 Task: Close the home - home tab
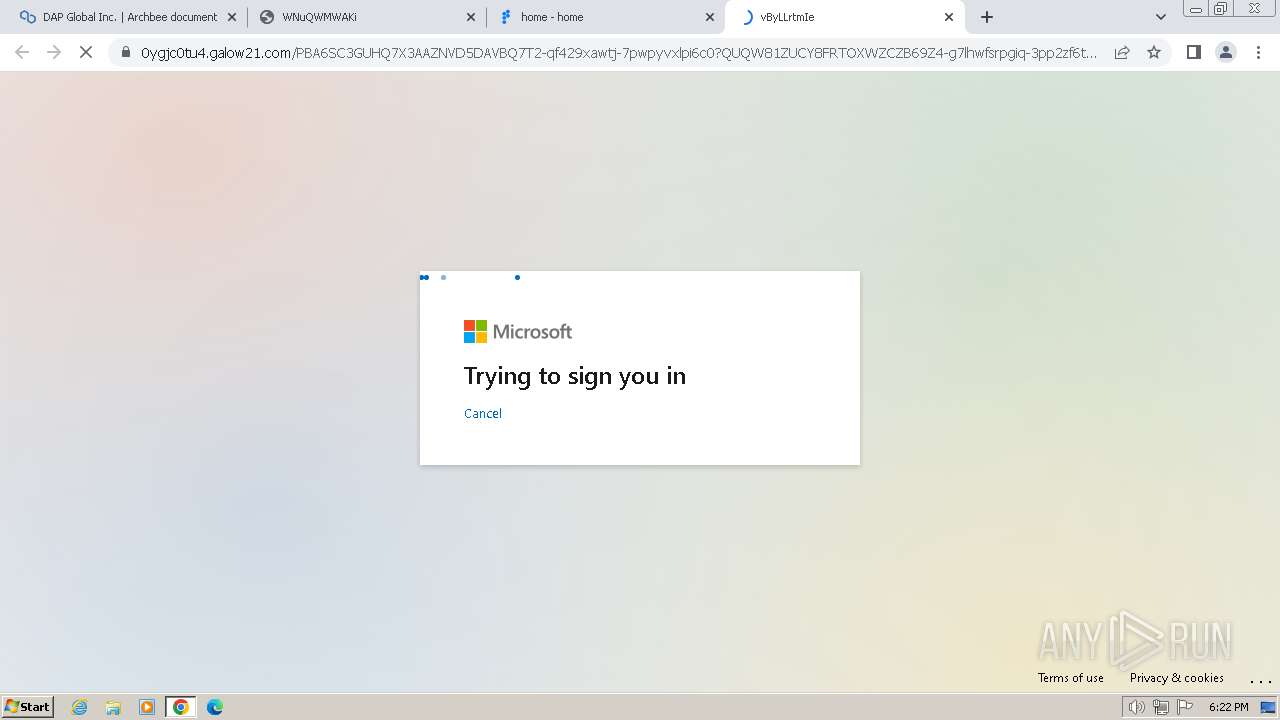tap(710, 17)
